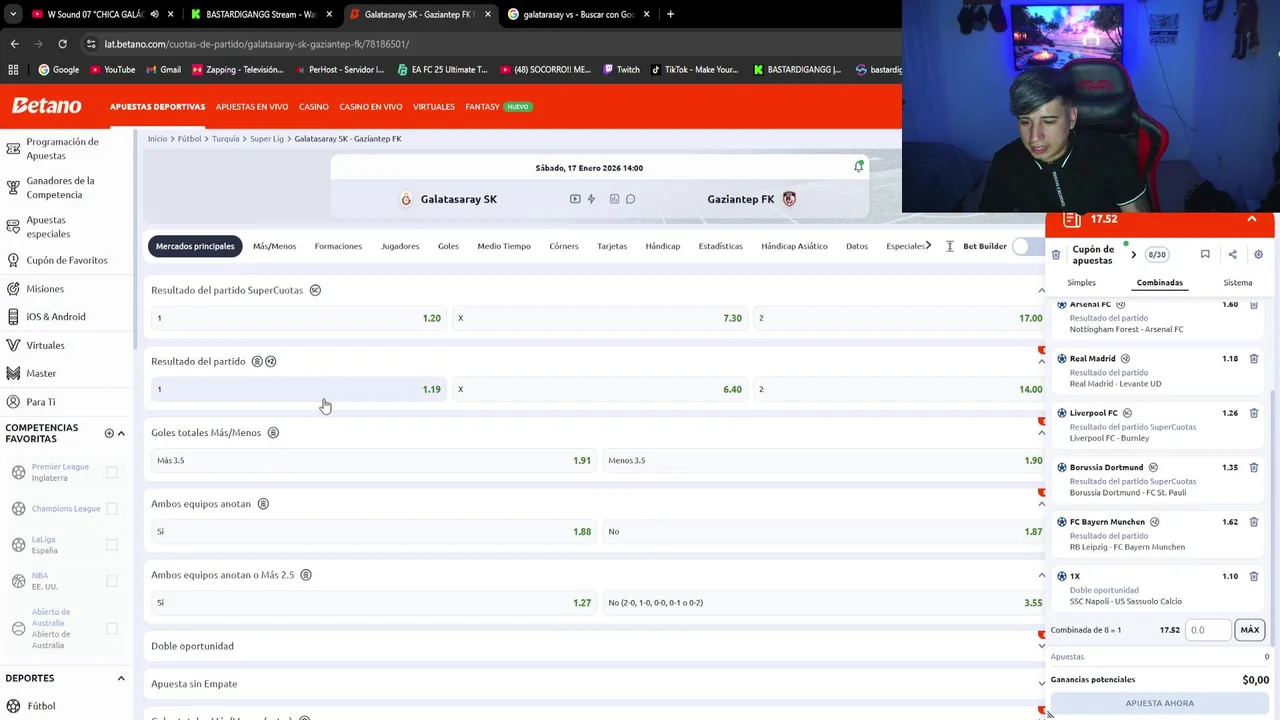Open match statistics chart icon
Image resolution: width=1280 pixels, height=720 pixels.
(614, 199)
